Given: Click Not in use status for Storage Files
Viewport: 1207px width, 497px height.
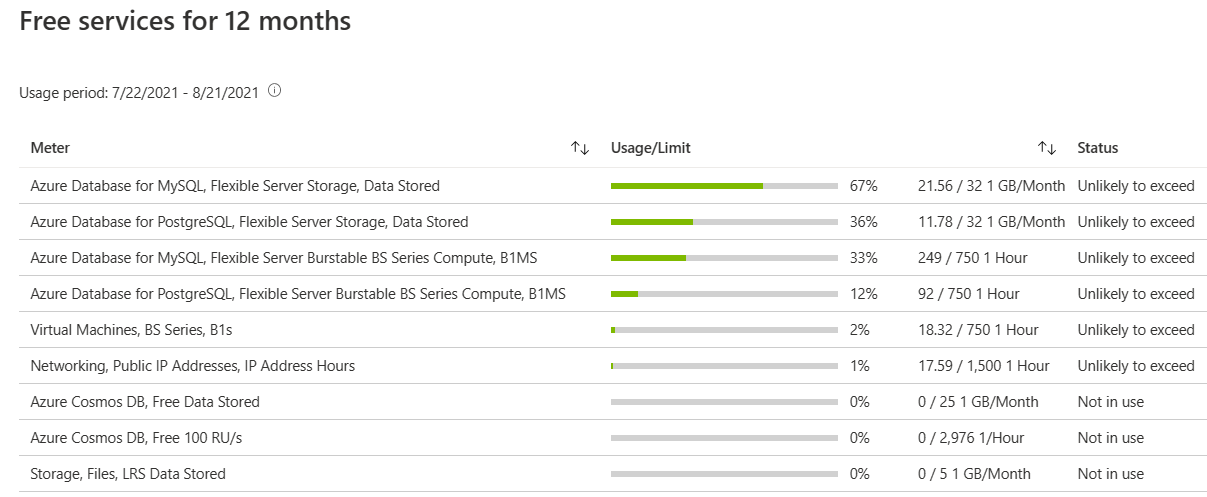Looking at the screenshot, I should tap(1110, 474).
